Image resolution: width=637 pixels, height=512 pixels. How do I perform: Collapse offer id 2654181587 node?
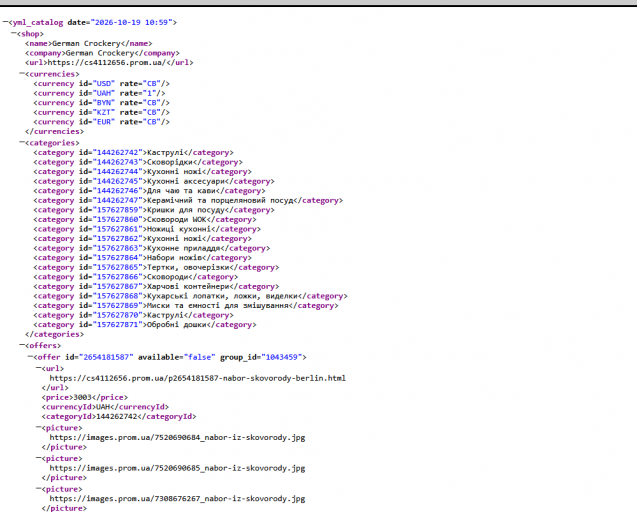point(30,356)
